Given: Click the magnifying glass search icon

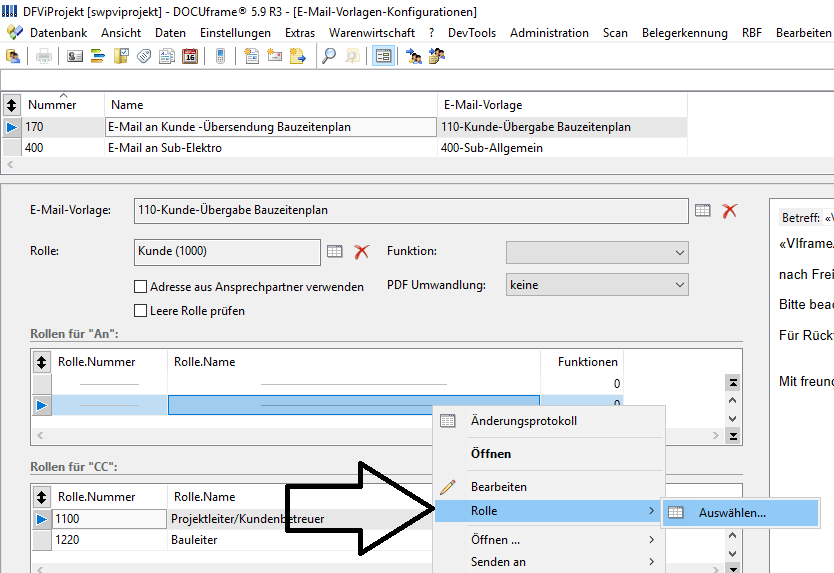Looking at the screenshot, I should tap(329, 56).
